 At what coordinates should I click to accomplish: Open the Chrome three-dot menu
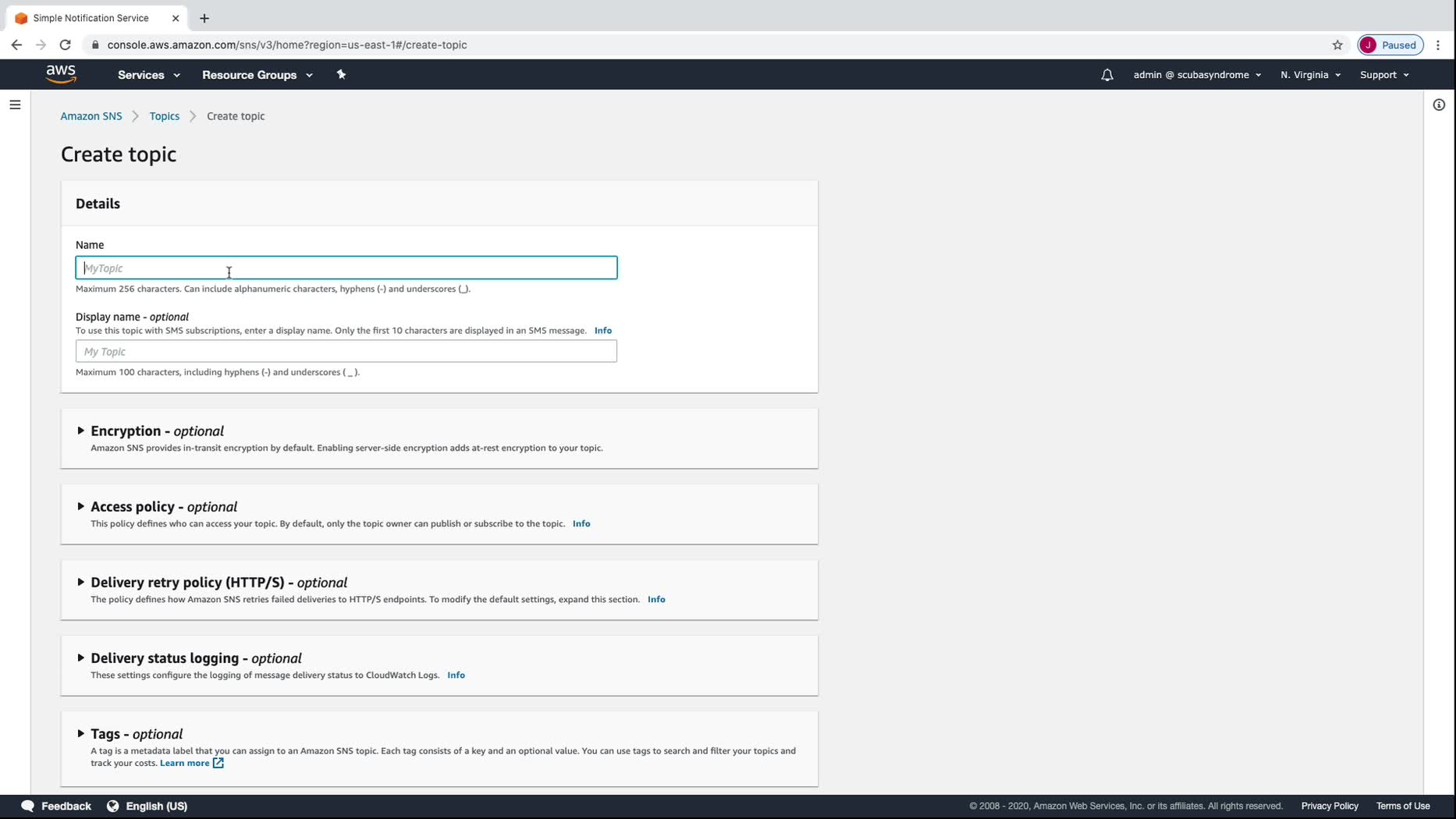pos(1438,44)
